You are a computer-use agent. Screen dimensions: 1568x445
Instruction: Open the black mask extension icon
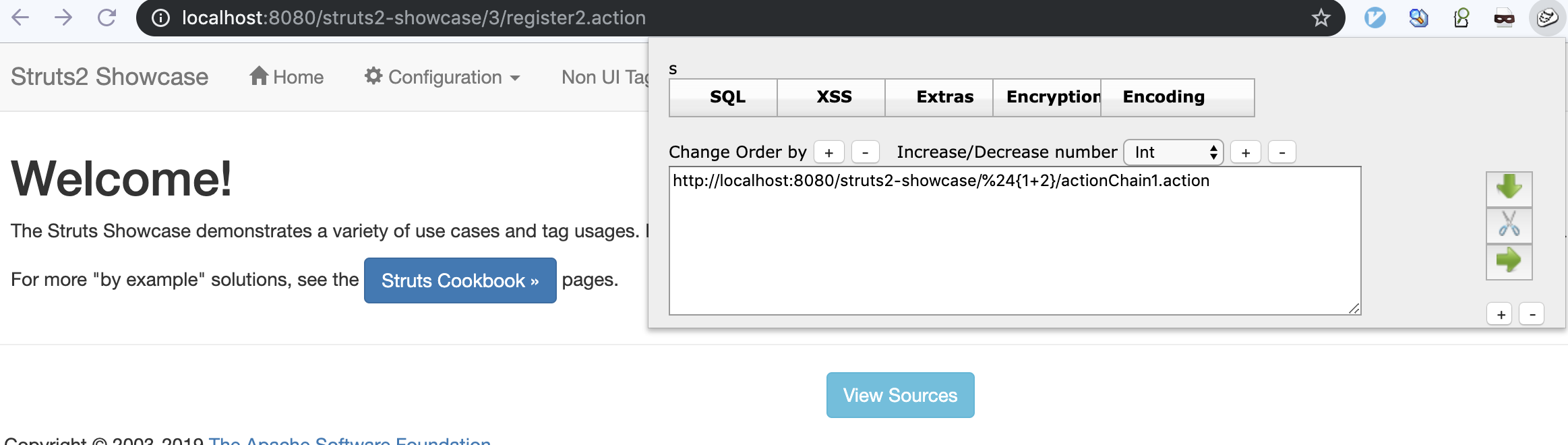pyautogui.click(x=1504, y=18)
